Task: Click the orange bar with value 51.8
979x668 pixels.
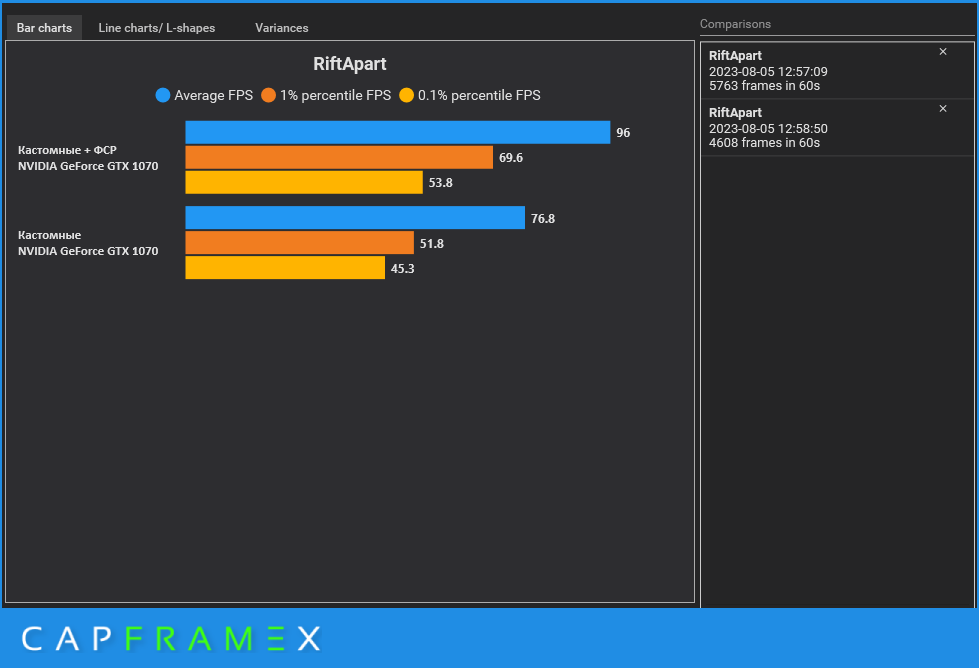Action: pos(300,243)
